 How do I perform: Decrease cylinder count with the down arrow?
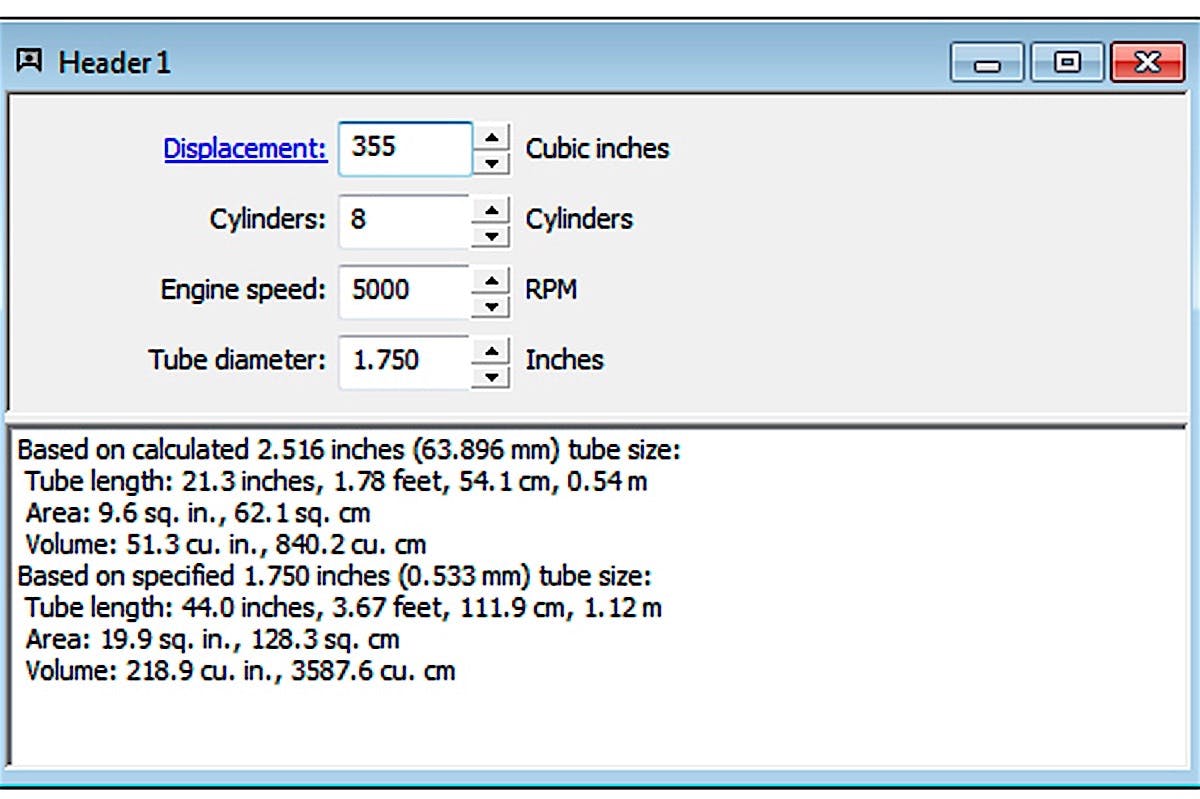tap(491, 234)
